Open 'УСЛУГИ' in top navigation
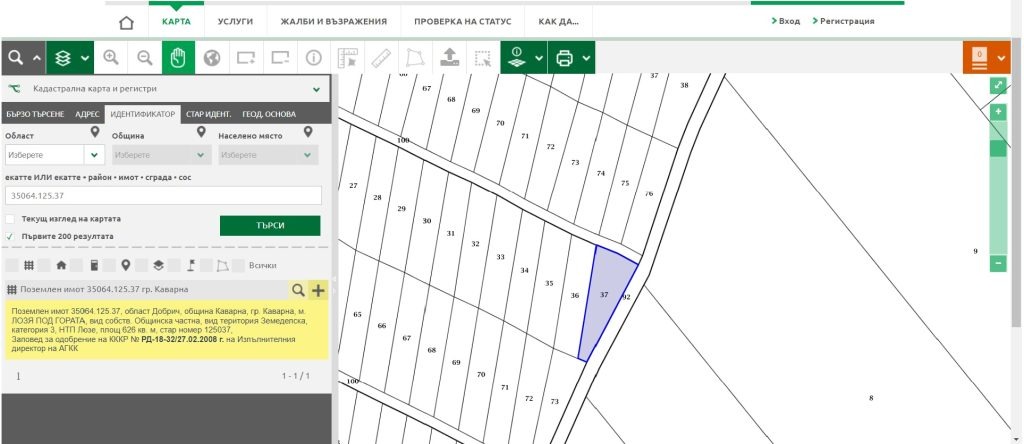The image size is (1024, 444). click(234, 21)
